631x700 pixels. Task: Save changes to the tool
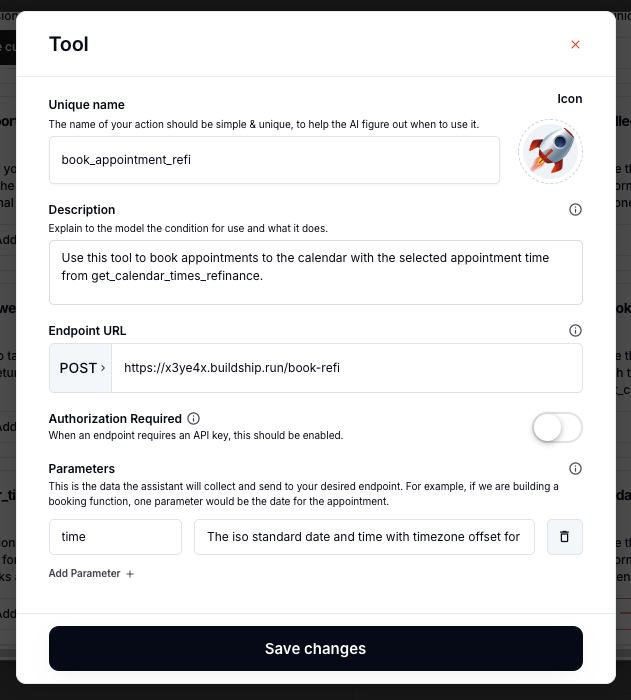click(315, 648)
